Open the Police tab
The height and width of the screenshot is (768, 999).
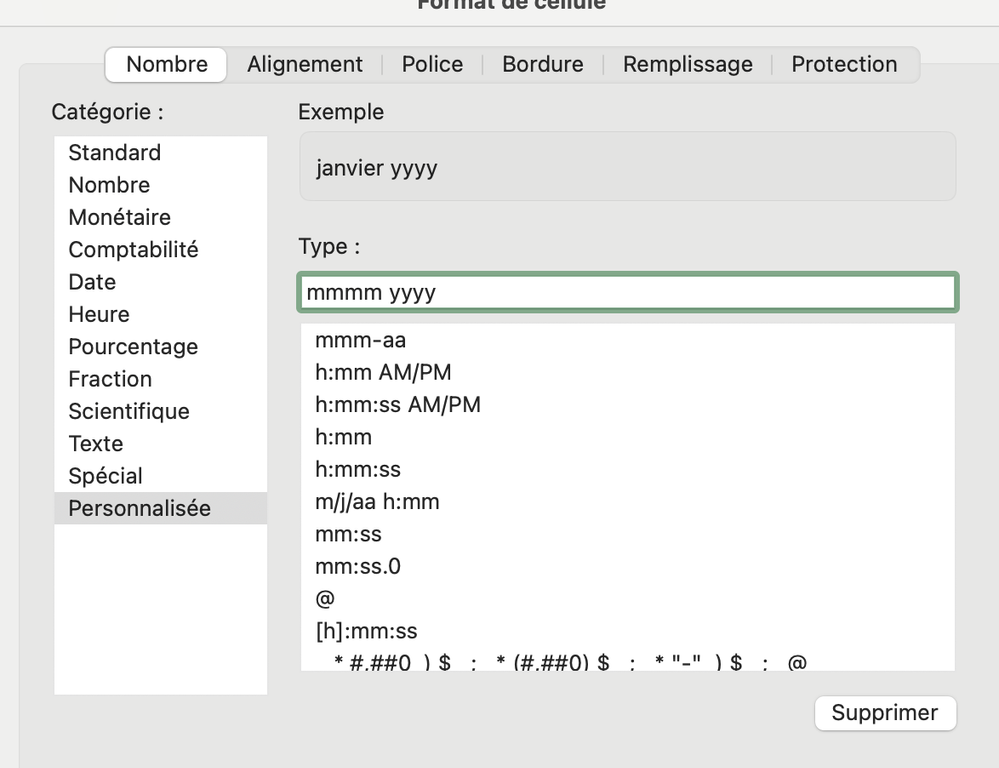coord(432,64)
